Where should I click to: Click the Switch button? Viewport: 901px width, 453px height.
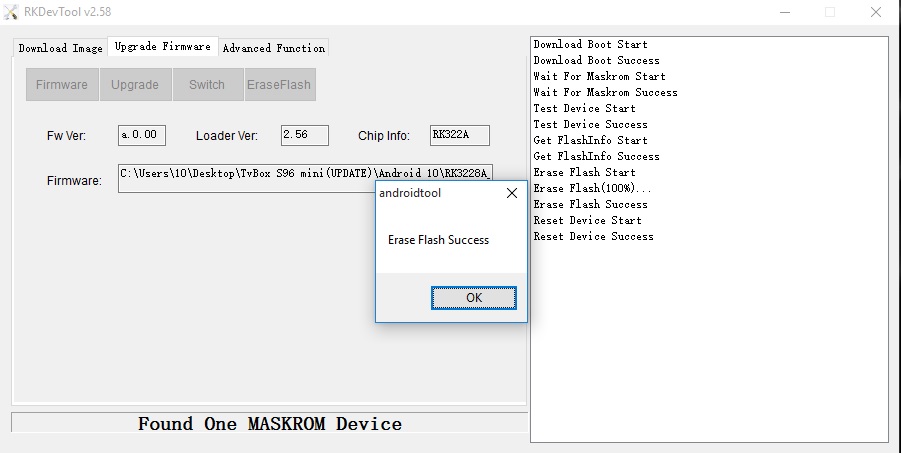point(207,85)
